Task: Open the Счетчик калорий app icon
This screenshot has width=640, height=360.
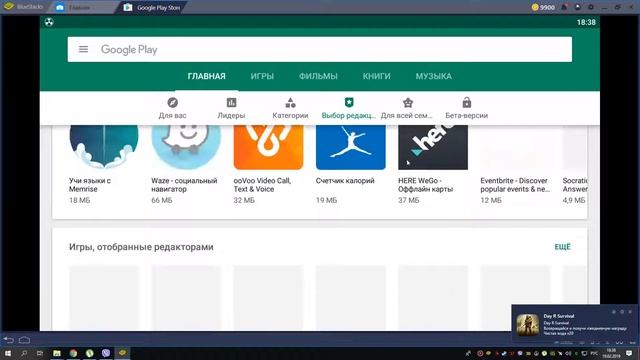Action: coord(351,147)
